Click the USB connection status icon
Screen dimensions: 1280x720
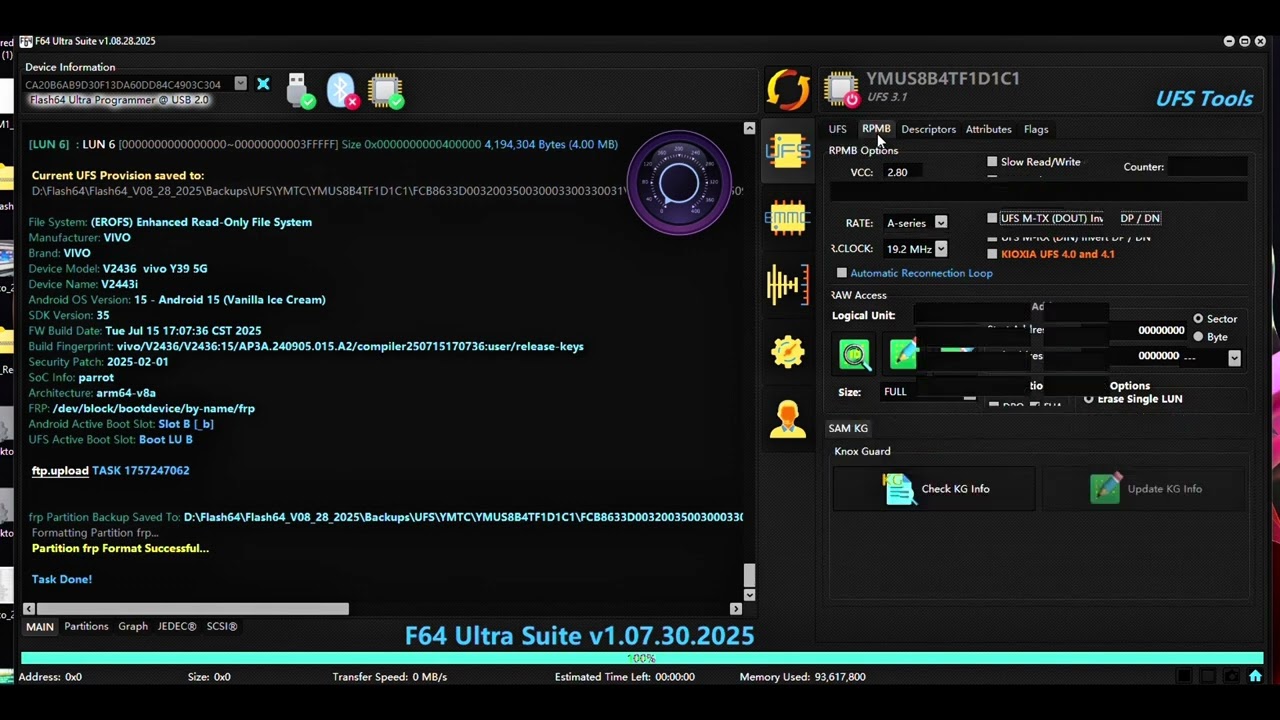tap(300, 90)
